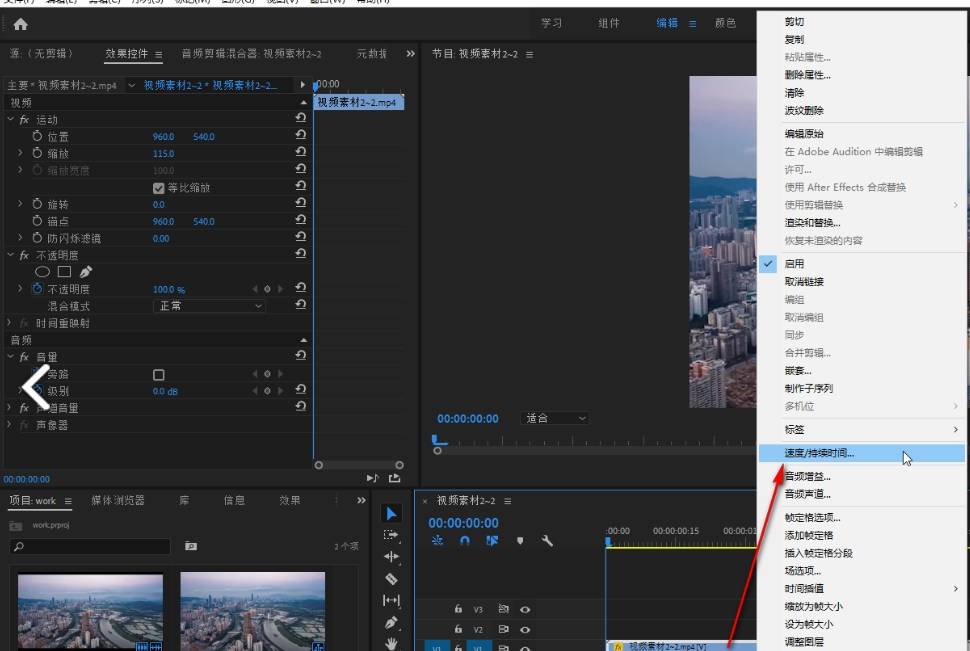Add a keyframe for 不透明度
Viewport: 970px width, 651px height.
(267, 289)
